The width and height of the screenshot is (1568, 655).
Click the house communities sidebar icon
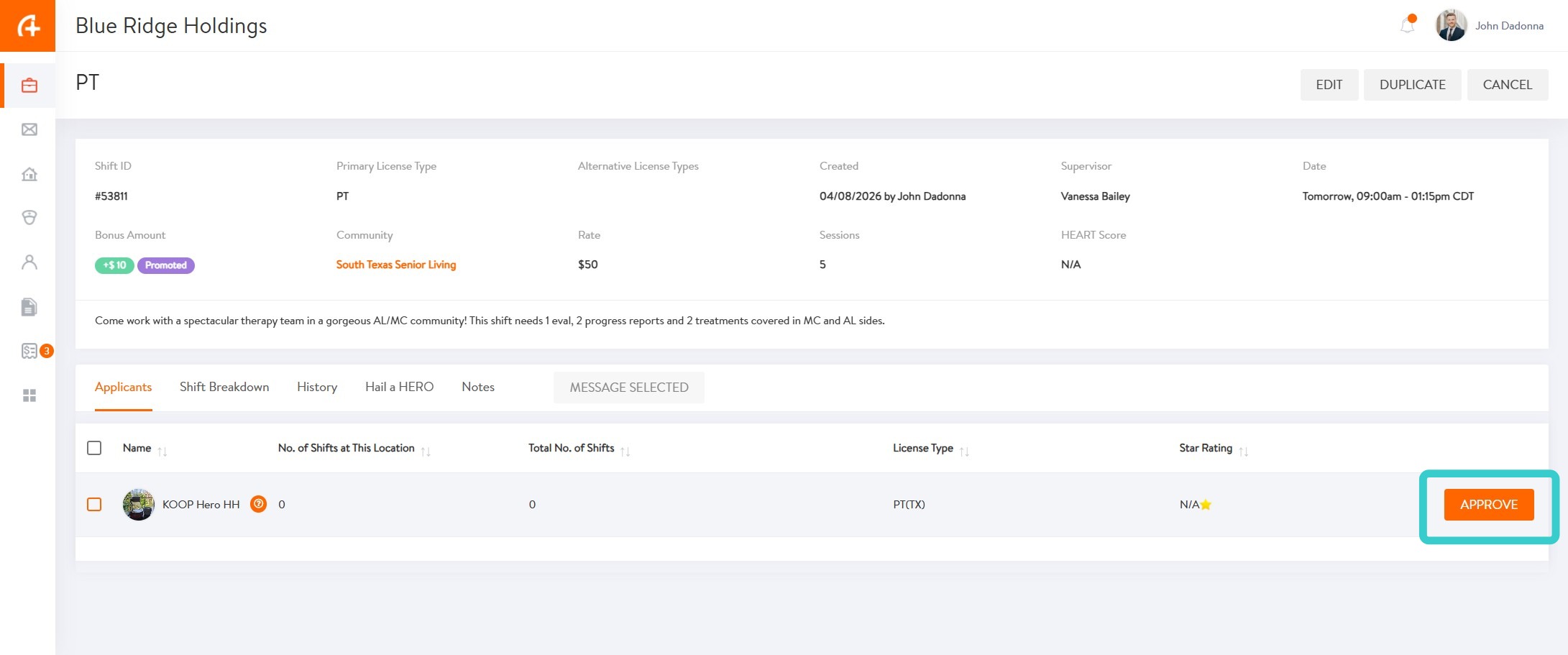29,174
